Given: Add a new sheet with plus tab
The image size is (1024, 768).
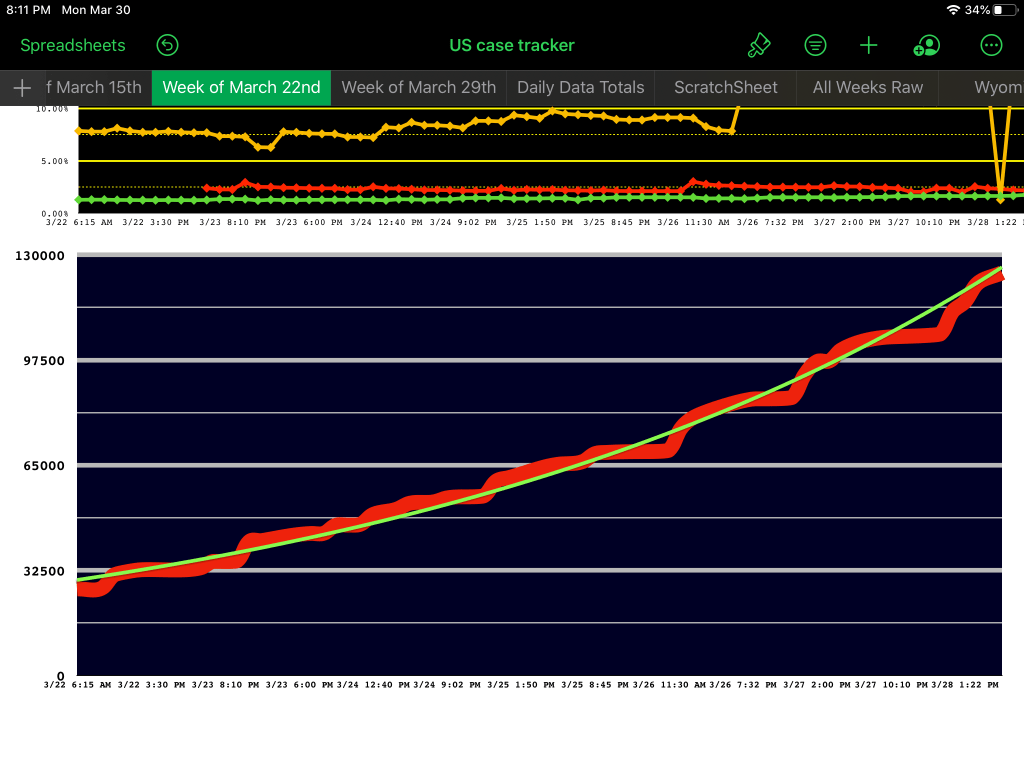Looking at the screenshot, I should click(x=22, y=88).
